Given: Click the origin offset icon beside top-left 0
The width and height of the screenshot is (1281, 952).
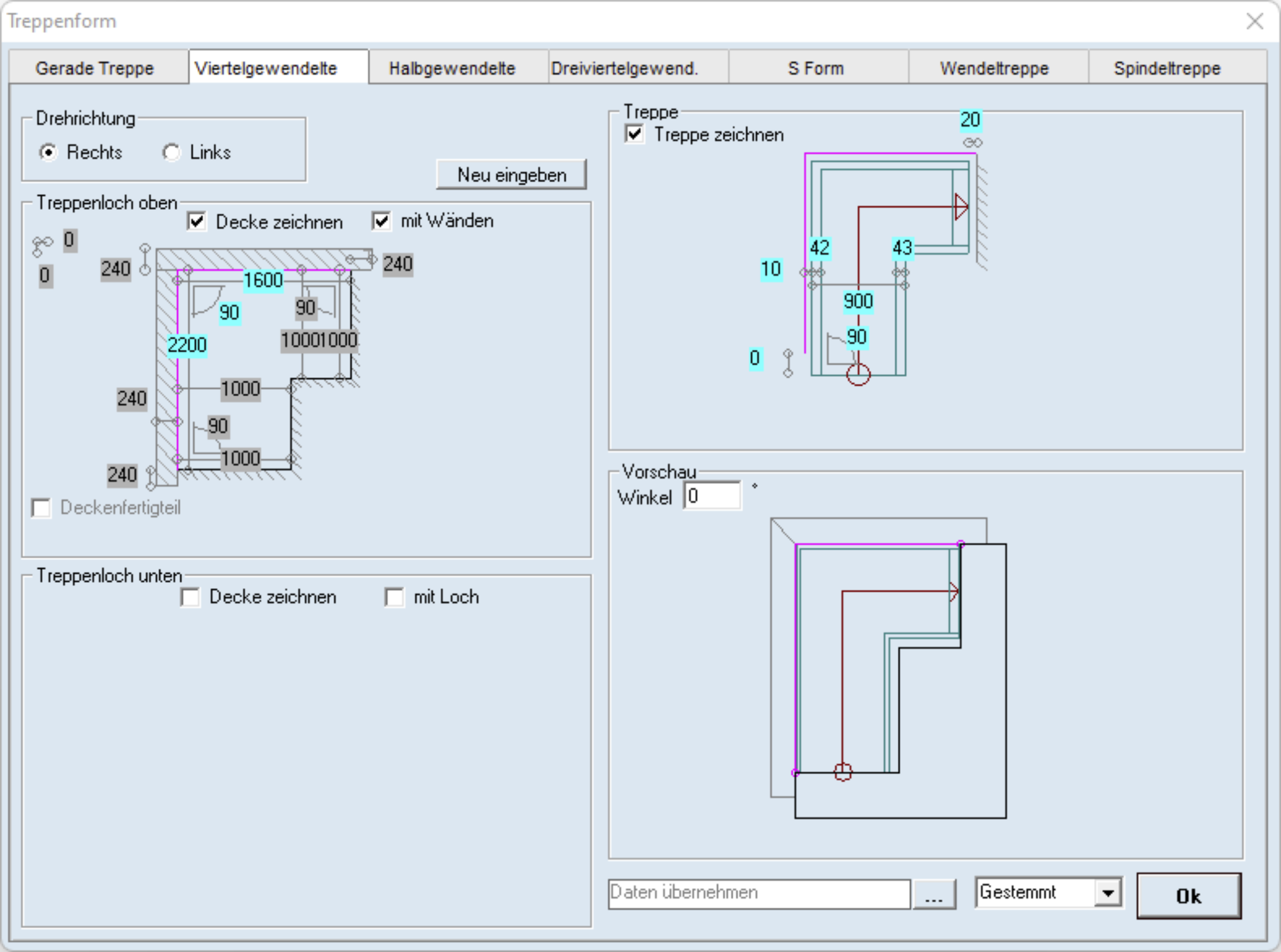Looking at the screenshot, I should [x=42, y=246].
